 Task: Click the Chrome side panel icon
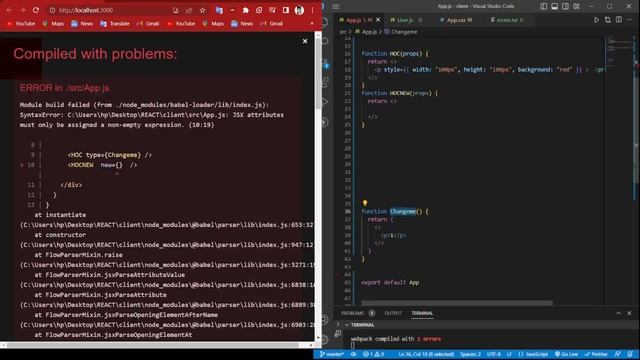click(x=286, y=10)
